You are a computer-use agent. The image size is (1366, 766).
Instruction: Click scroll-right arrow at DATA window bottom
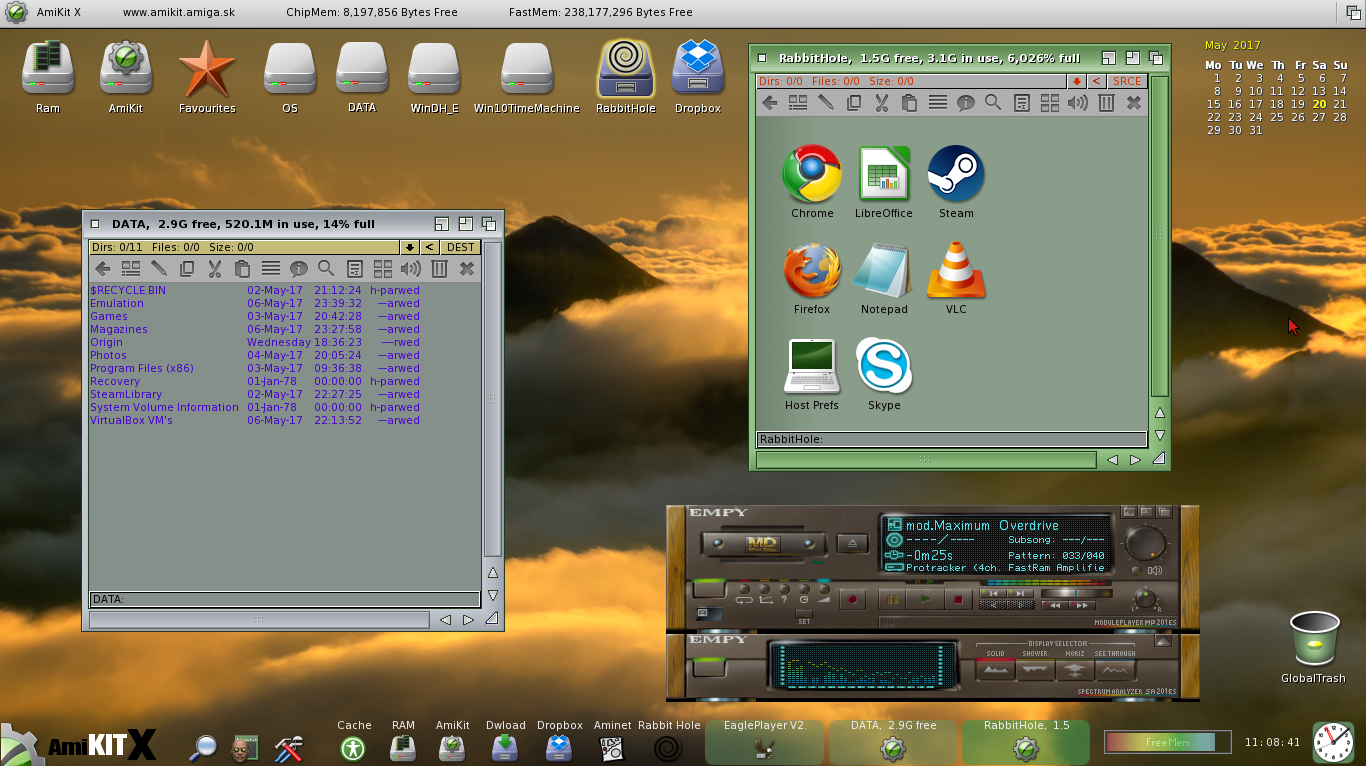click(467, 620)
